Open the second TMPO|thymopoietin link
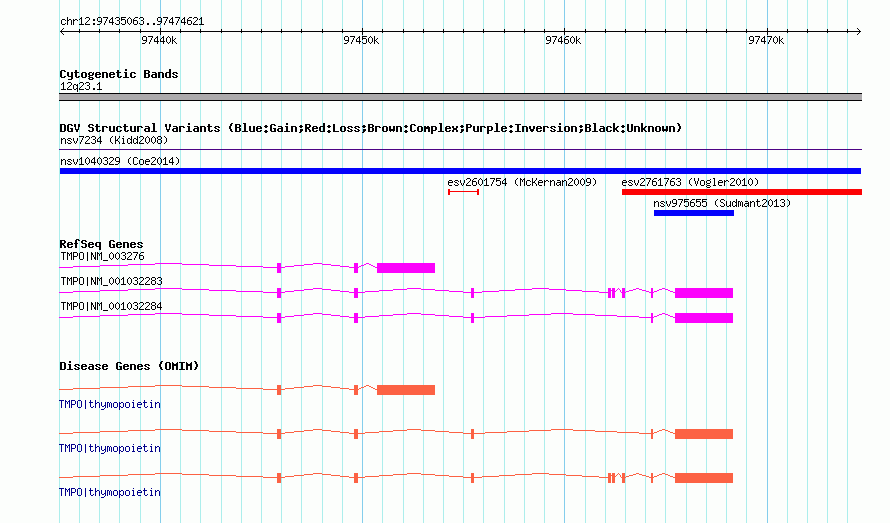This screenshot has width=890, height=523. [110, 449]
